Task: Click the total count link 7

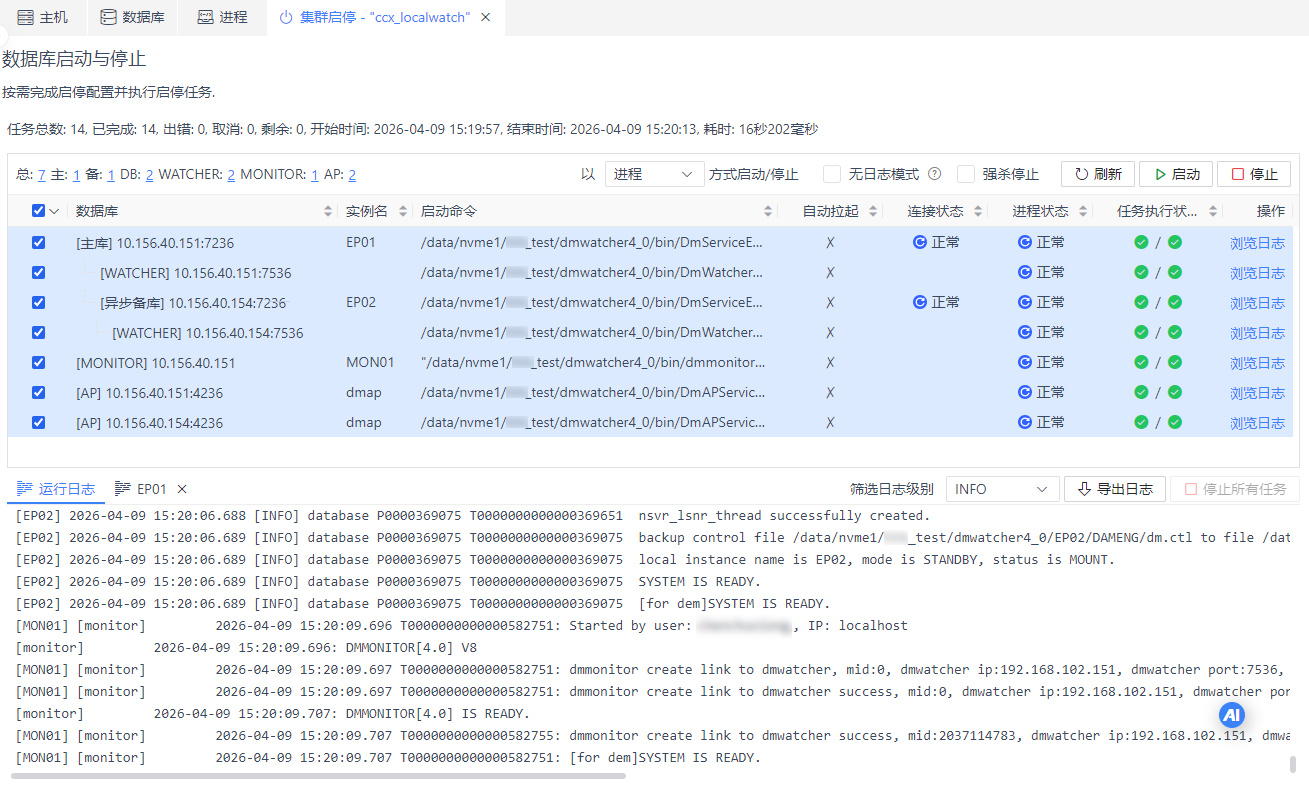Action: (42, 174)
